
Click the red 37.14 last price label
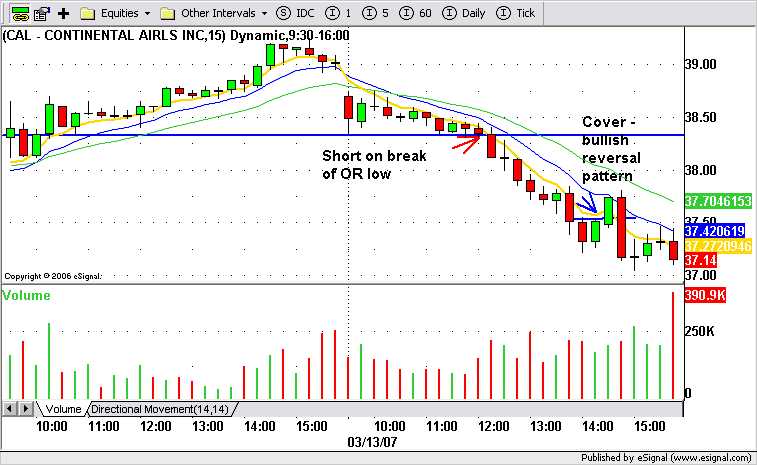point(701,260)
